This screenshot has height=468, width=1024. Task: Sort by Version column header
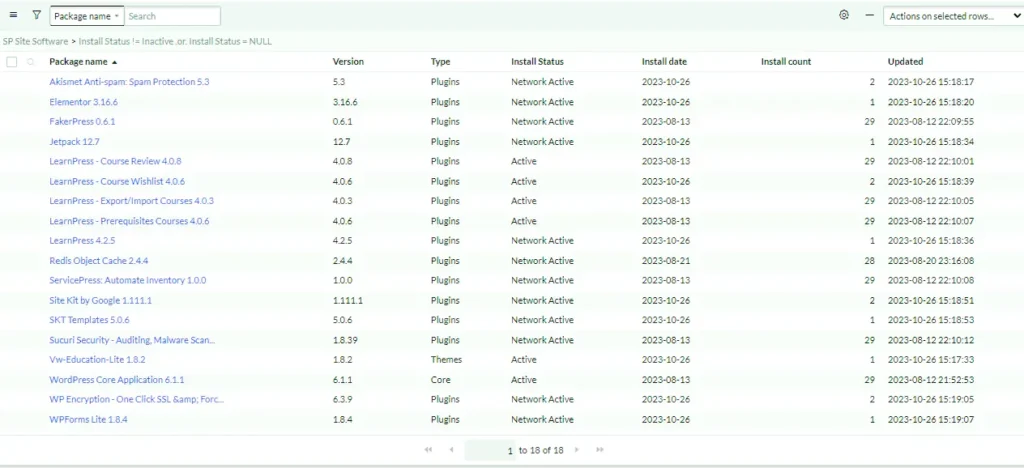pos(348,62)
